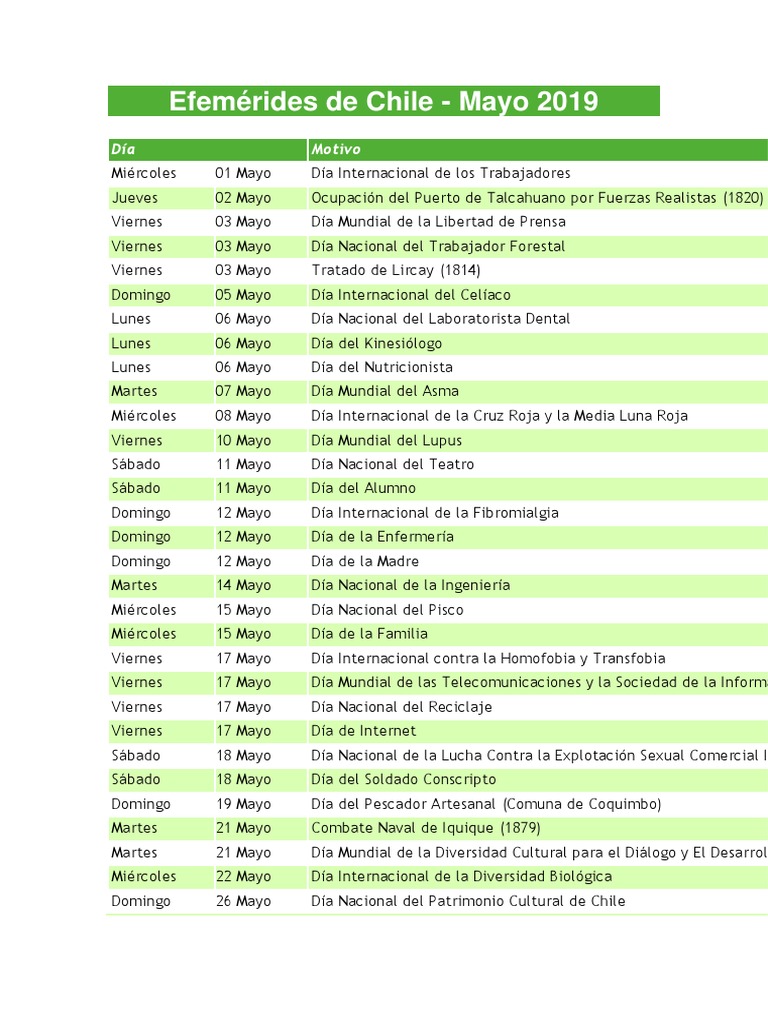Screen dimensions: 768x1024
Task: Click the title 'Efemérides de Chile - Mayo 2019'
Action: [x=383, y=101]
